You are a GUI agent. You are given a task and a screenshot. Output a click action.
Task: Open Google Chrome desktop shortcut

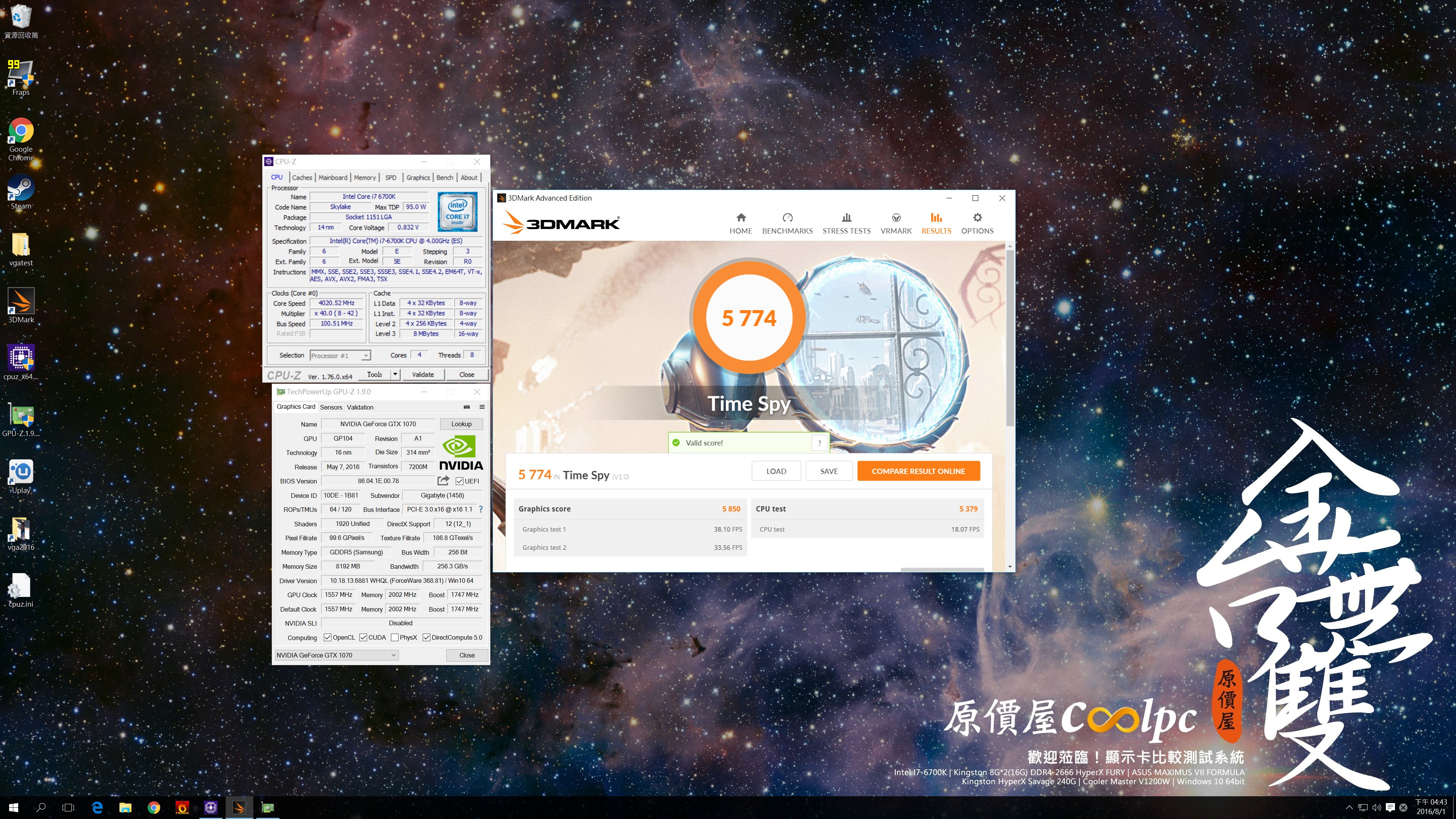click(x=21, y=139)
